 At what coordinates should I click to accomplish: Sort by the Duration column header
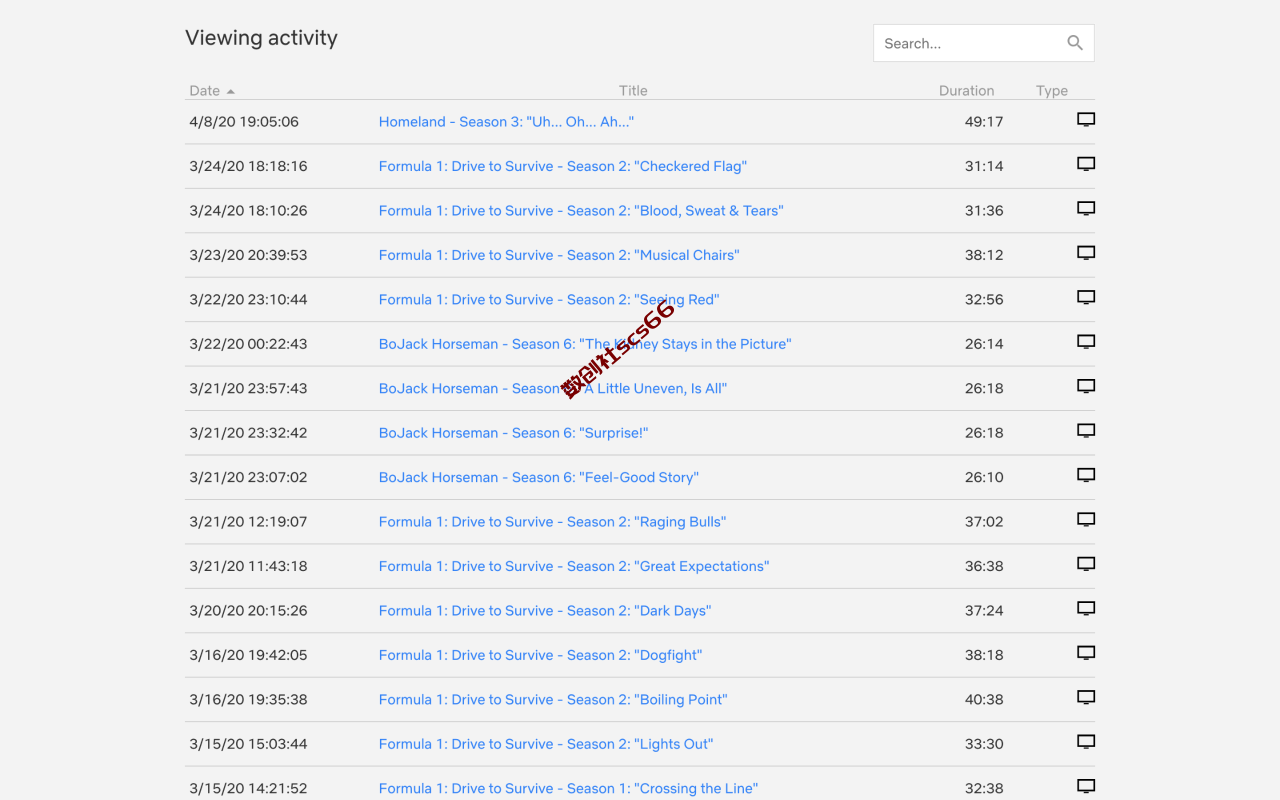point(966,91)
